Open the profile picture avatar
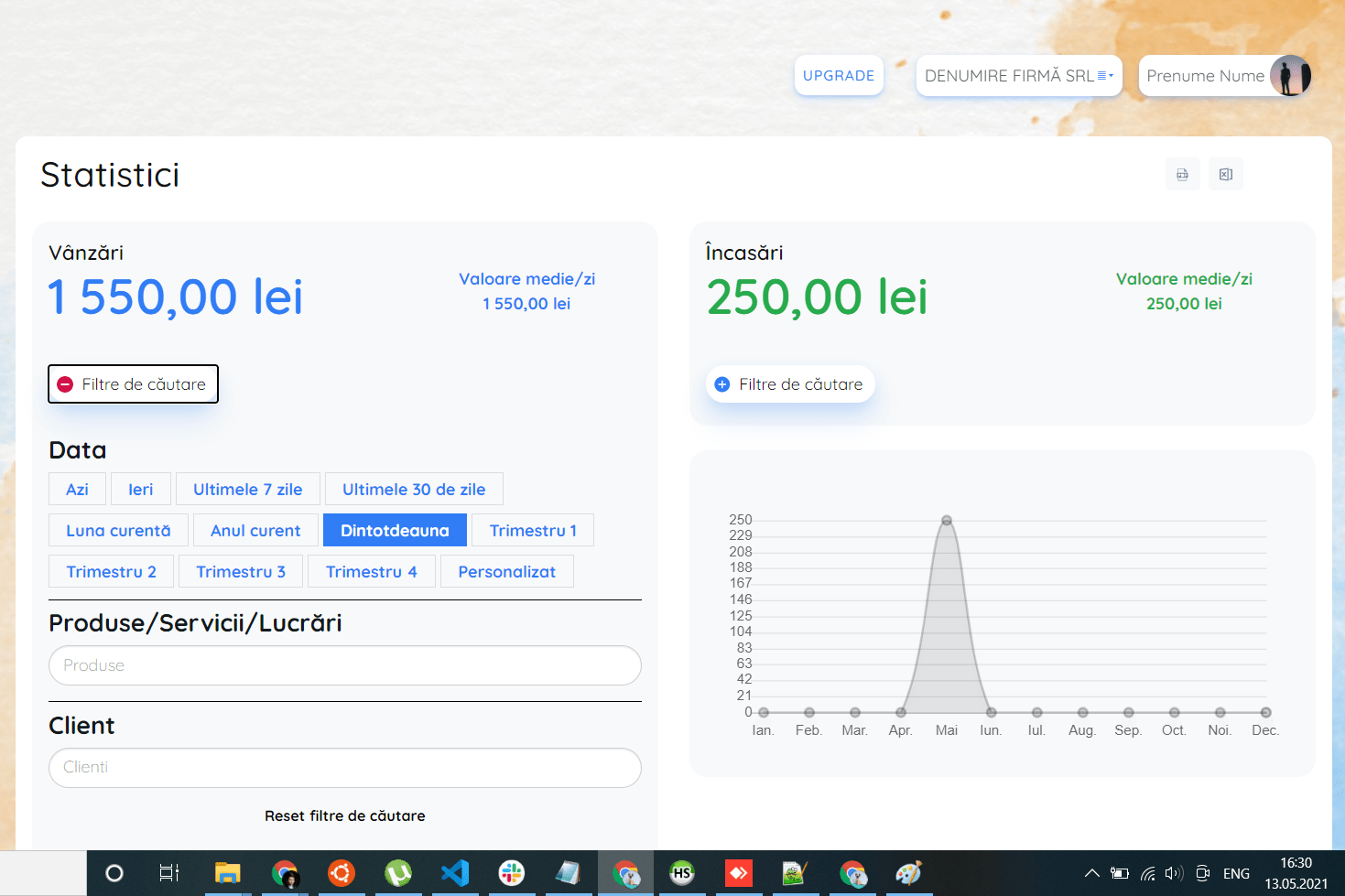 1291,76
